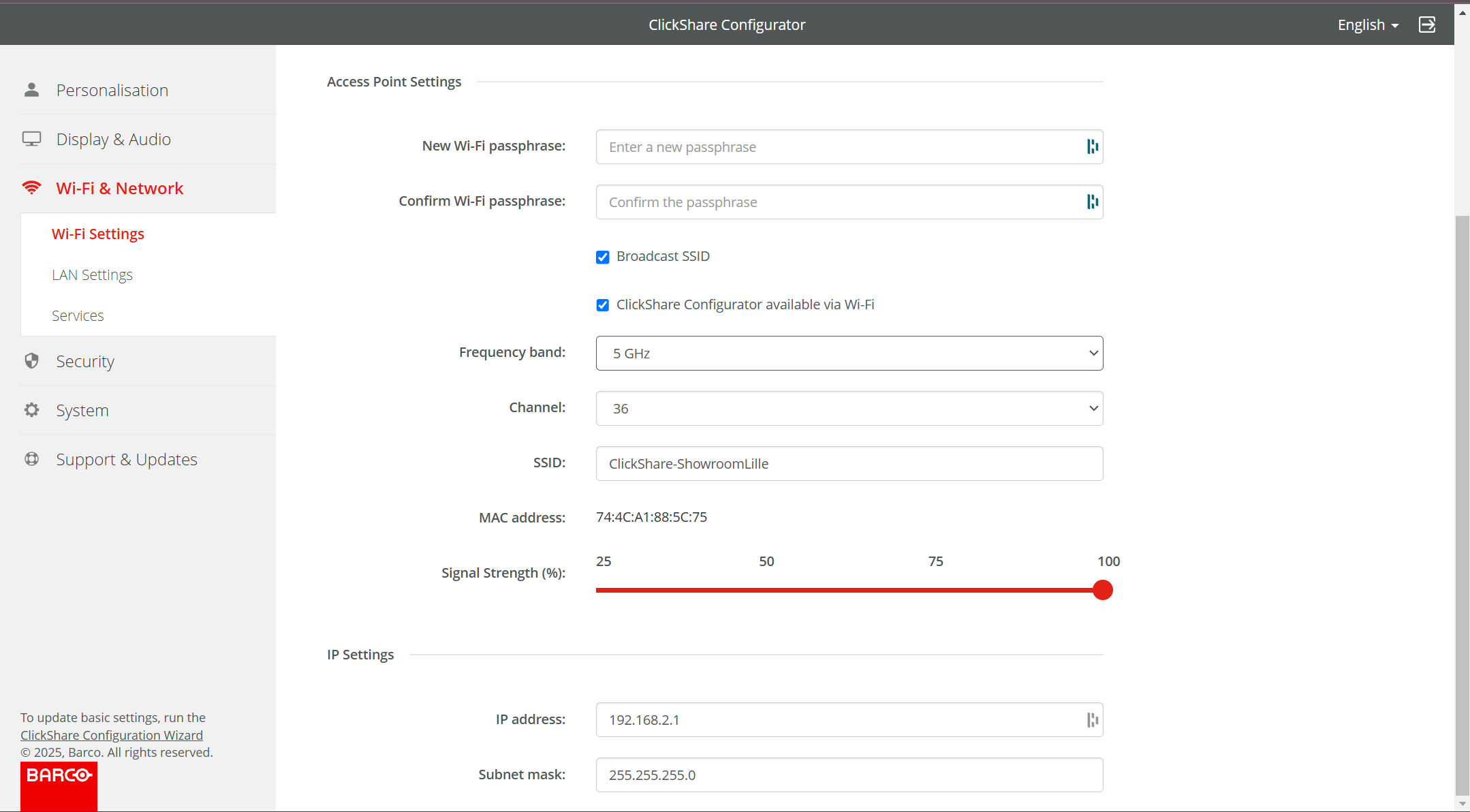Open the Frequency band dropdown
Screen dimensions: 1470x812
(849, 353)
